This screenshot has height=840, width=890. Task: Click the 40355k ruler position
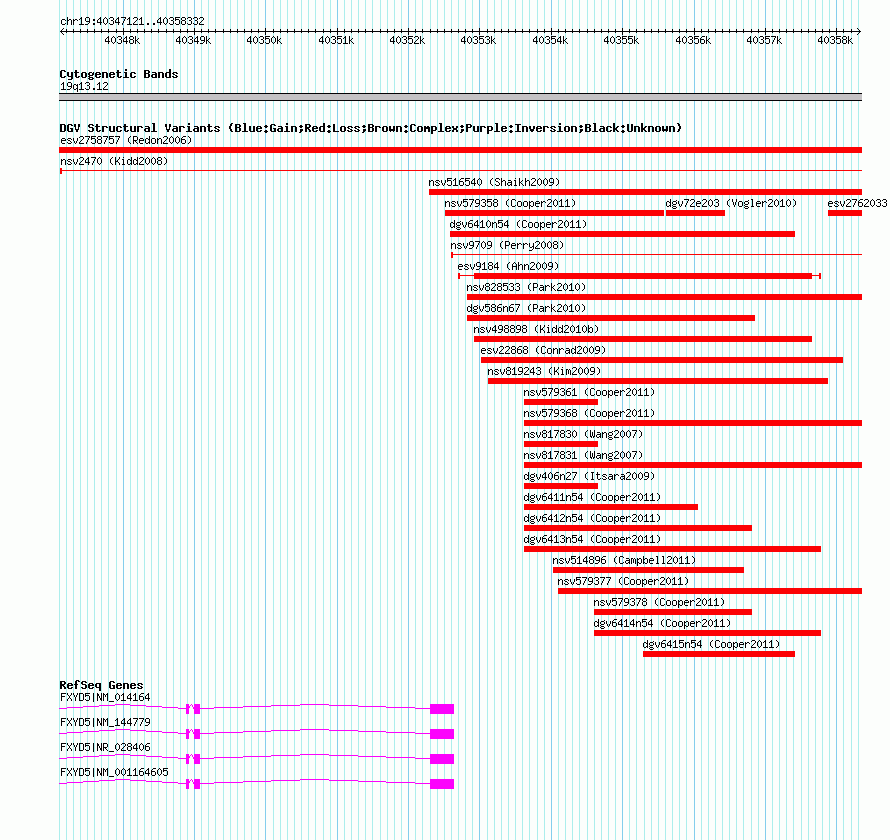tap(621, 40)
